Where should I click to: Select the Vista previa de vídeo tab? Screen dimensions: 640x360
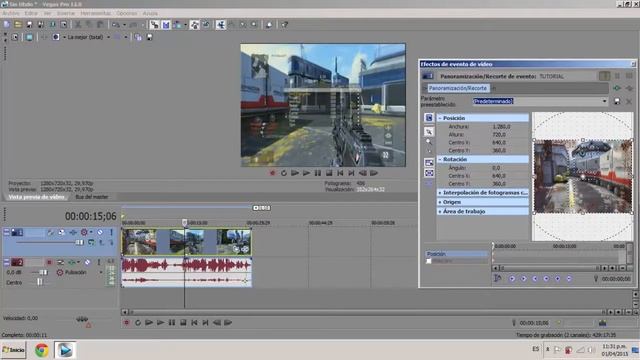[x=36, y=197]
